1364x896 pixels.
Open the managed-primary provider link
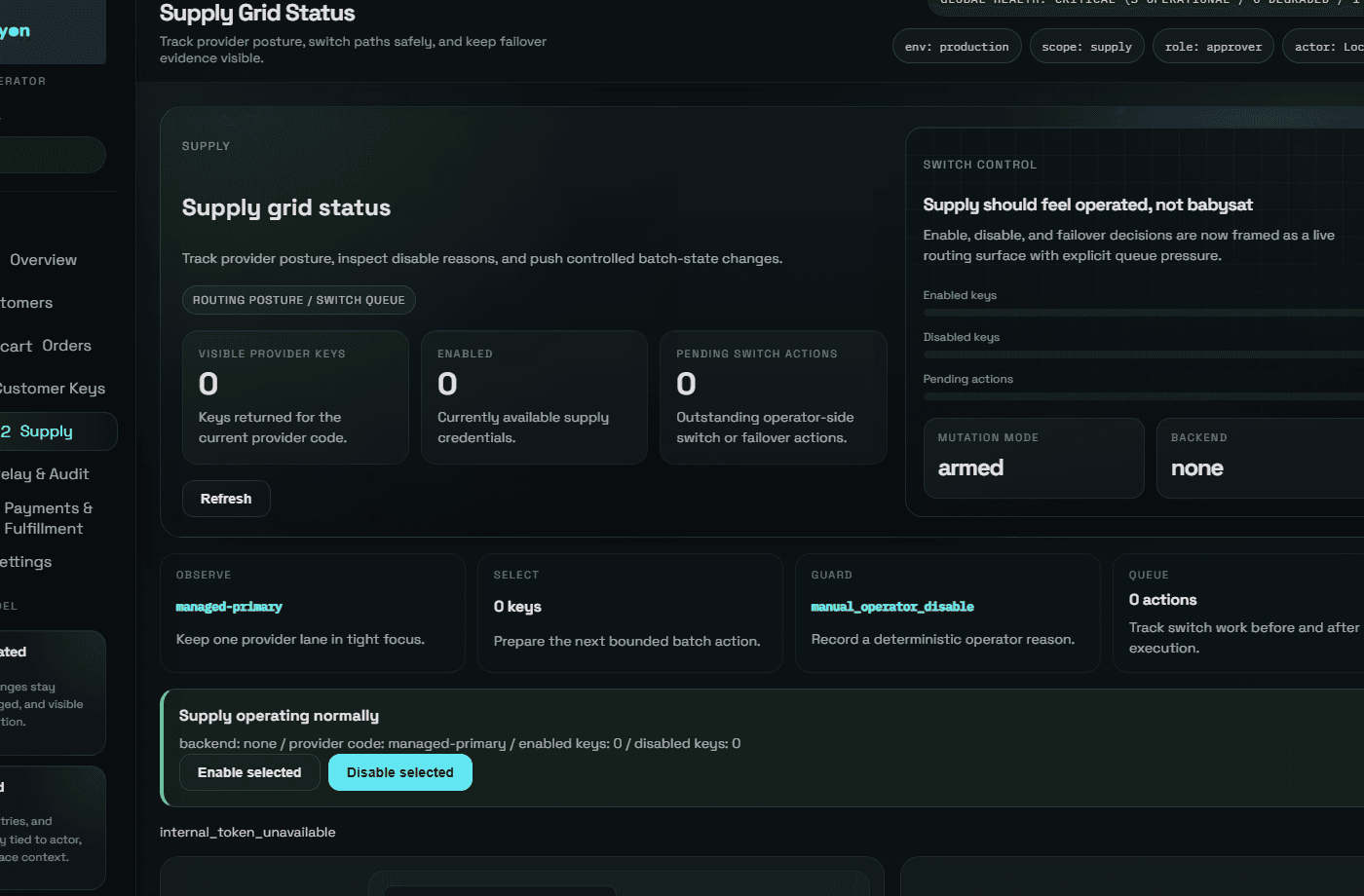click(x=229, y=606)
